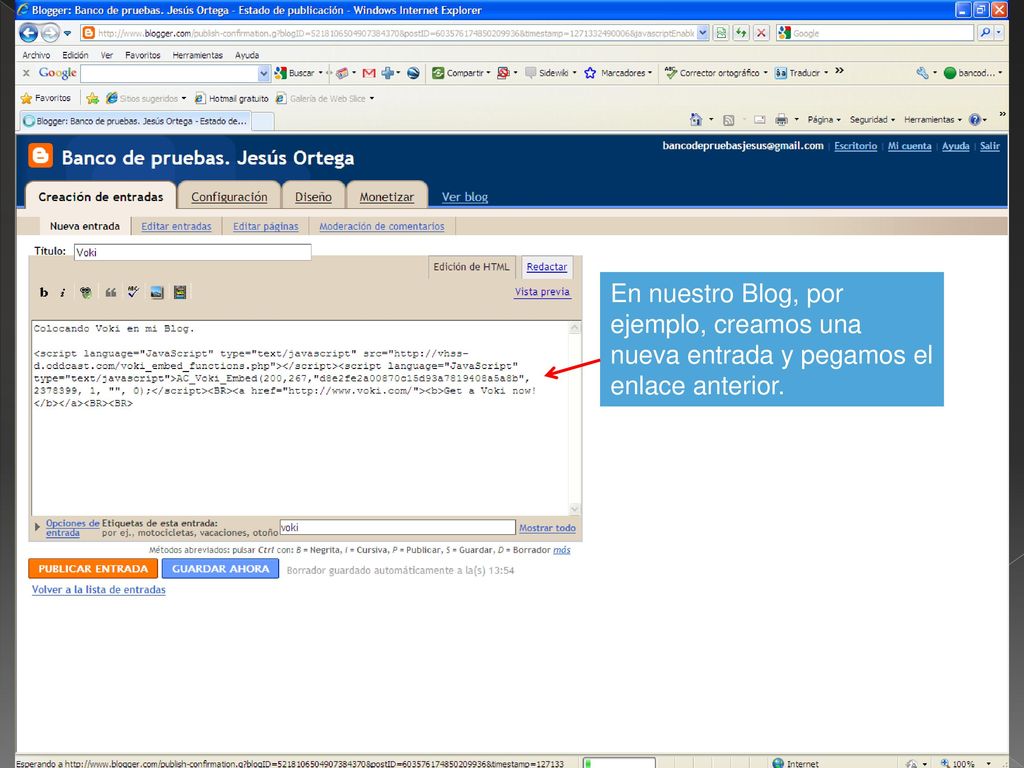Click the globe icon in Google toolbar
This screenshot has height=768, width=1024.
pos(413,73)
